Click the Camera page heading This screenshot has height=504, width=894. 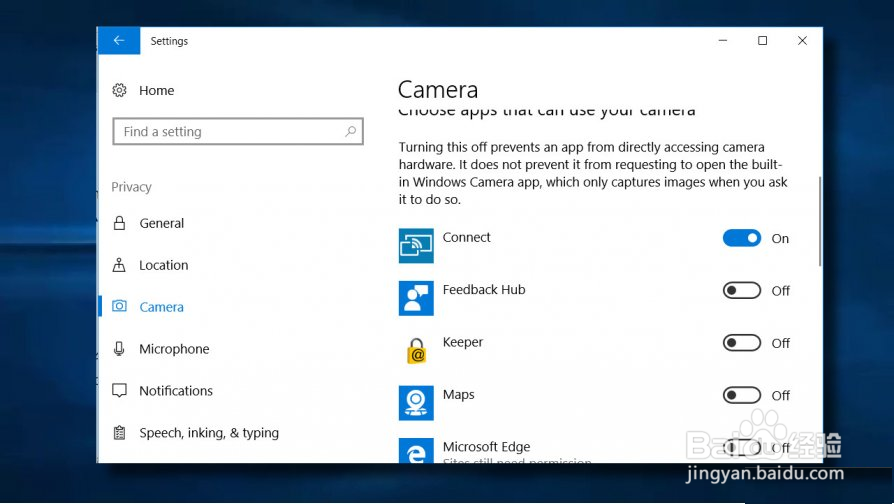438,90
